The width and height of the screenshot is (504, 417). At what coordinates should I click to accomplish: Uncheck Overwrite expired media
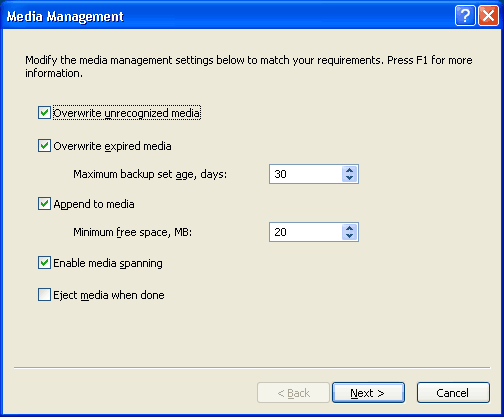(x=44, y=146)
